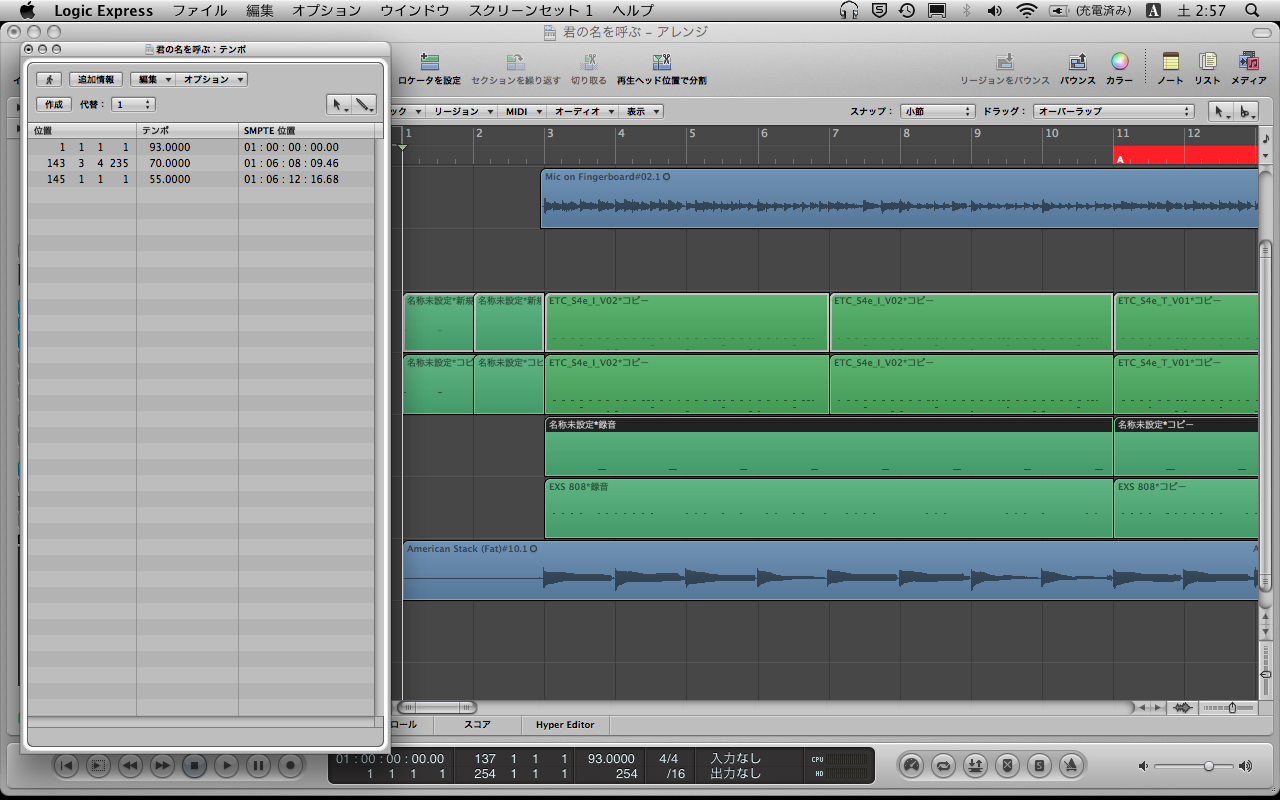Open the ファイル menu
This screenshot has width=1280, height=800.
coord(199,10)
